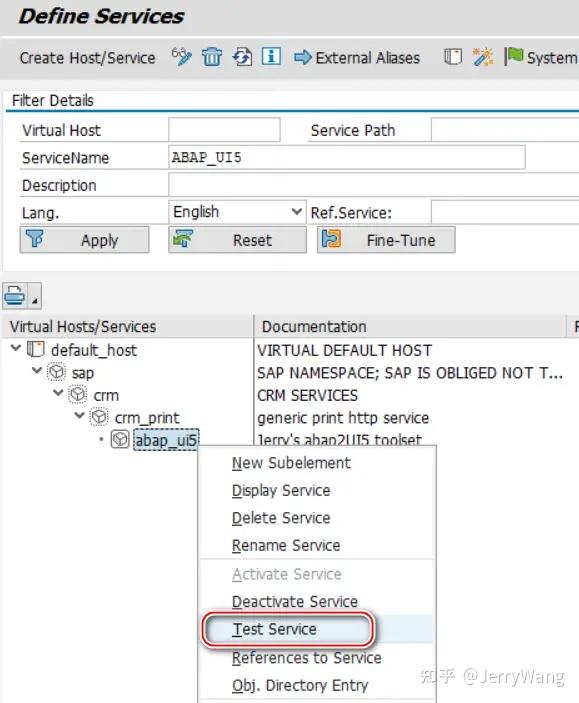Collapse the crm_print tree node
The width and height of the screenshot is (579, 703).
tap(79, 416)
